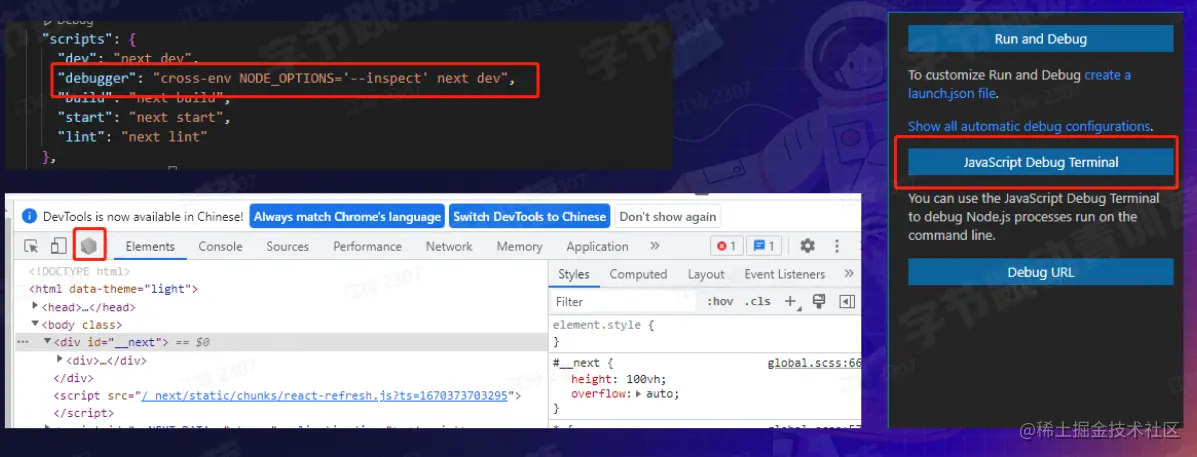
Task: Toggle the .cls element classes button
Action: 757,301
